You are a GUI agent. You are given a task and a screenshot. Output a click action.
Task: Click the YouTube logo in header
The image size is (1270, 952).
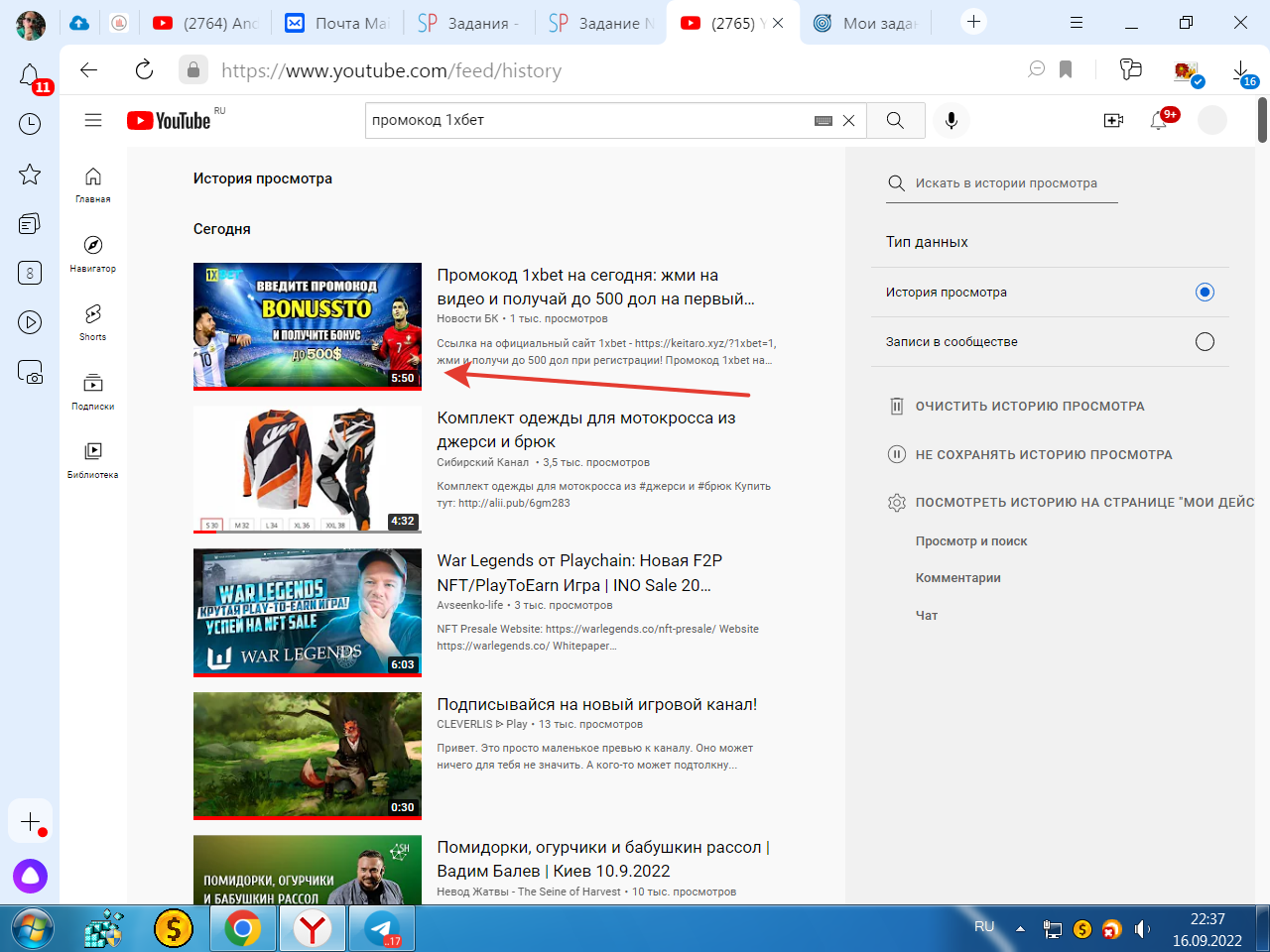pos(169,121)
